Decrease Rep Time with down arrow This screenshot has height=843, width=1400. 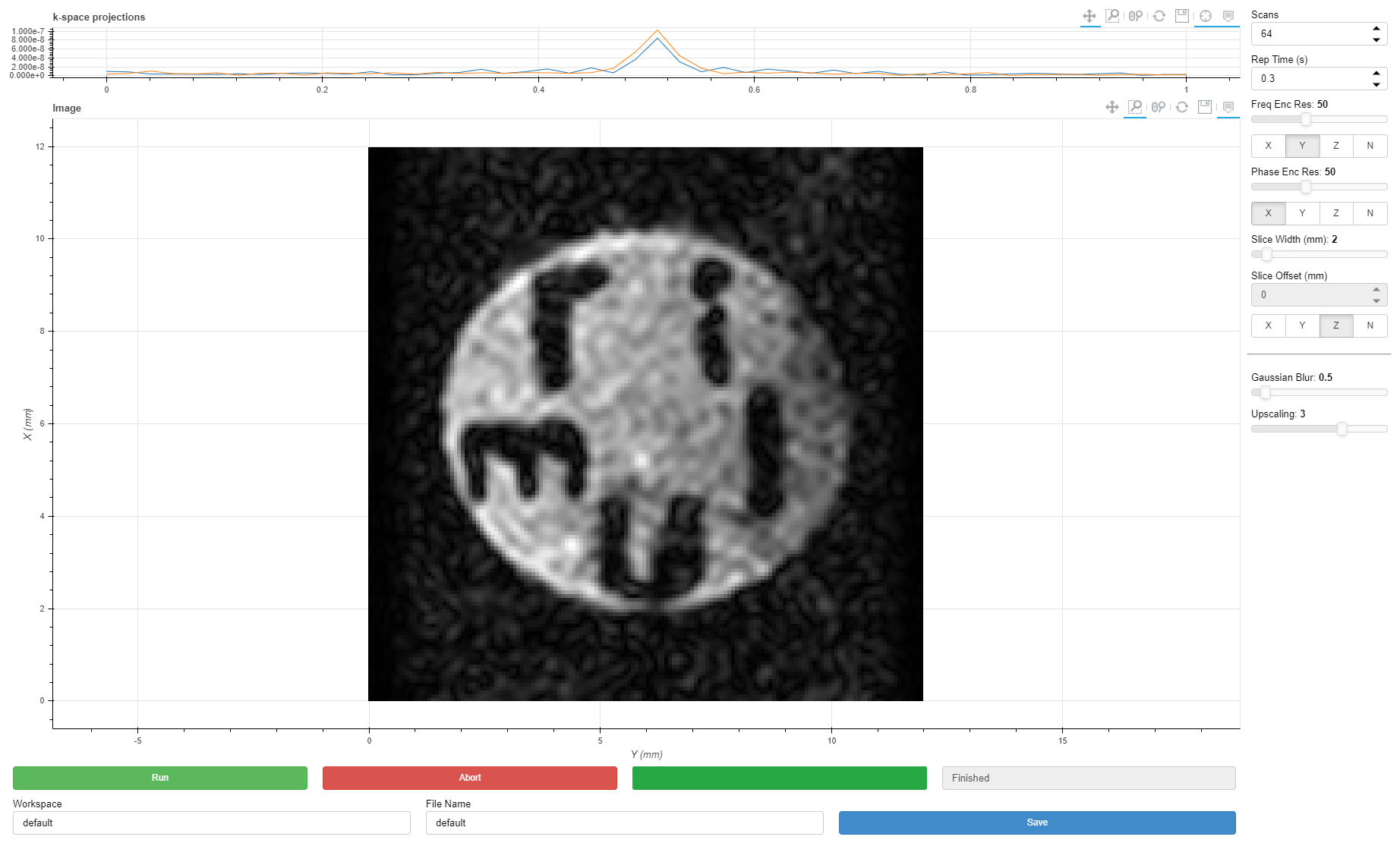(x=1376, y=84)
